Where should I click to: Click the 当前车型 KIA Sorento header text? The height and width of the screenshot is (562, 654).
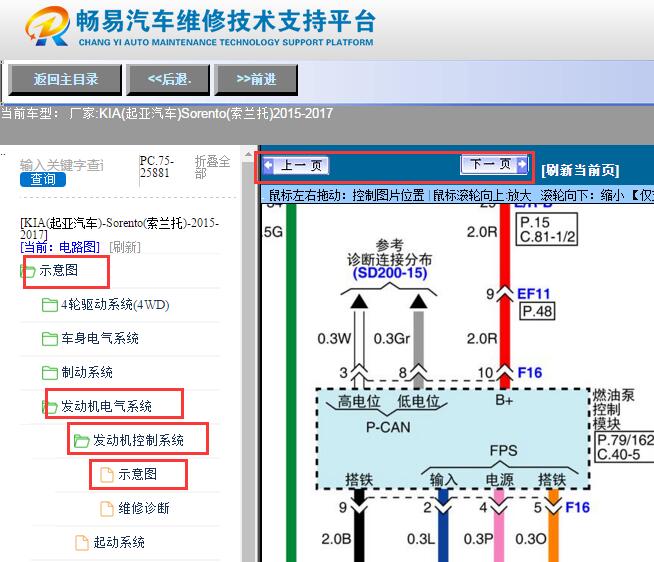pyautogui.click(x=167, y=113)
